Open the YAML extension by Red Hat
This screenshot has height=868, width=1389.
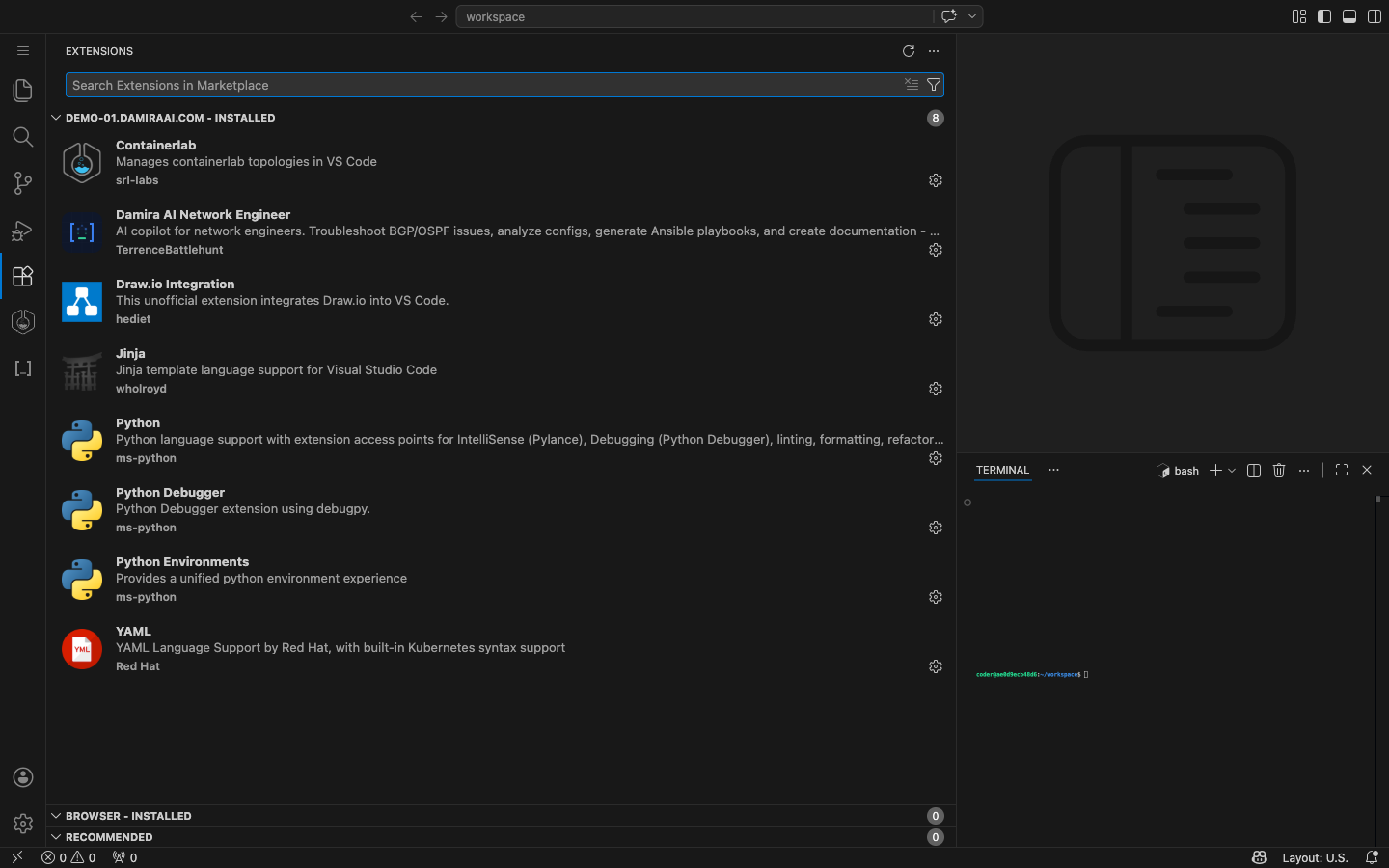pos(501,649)
